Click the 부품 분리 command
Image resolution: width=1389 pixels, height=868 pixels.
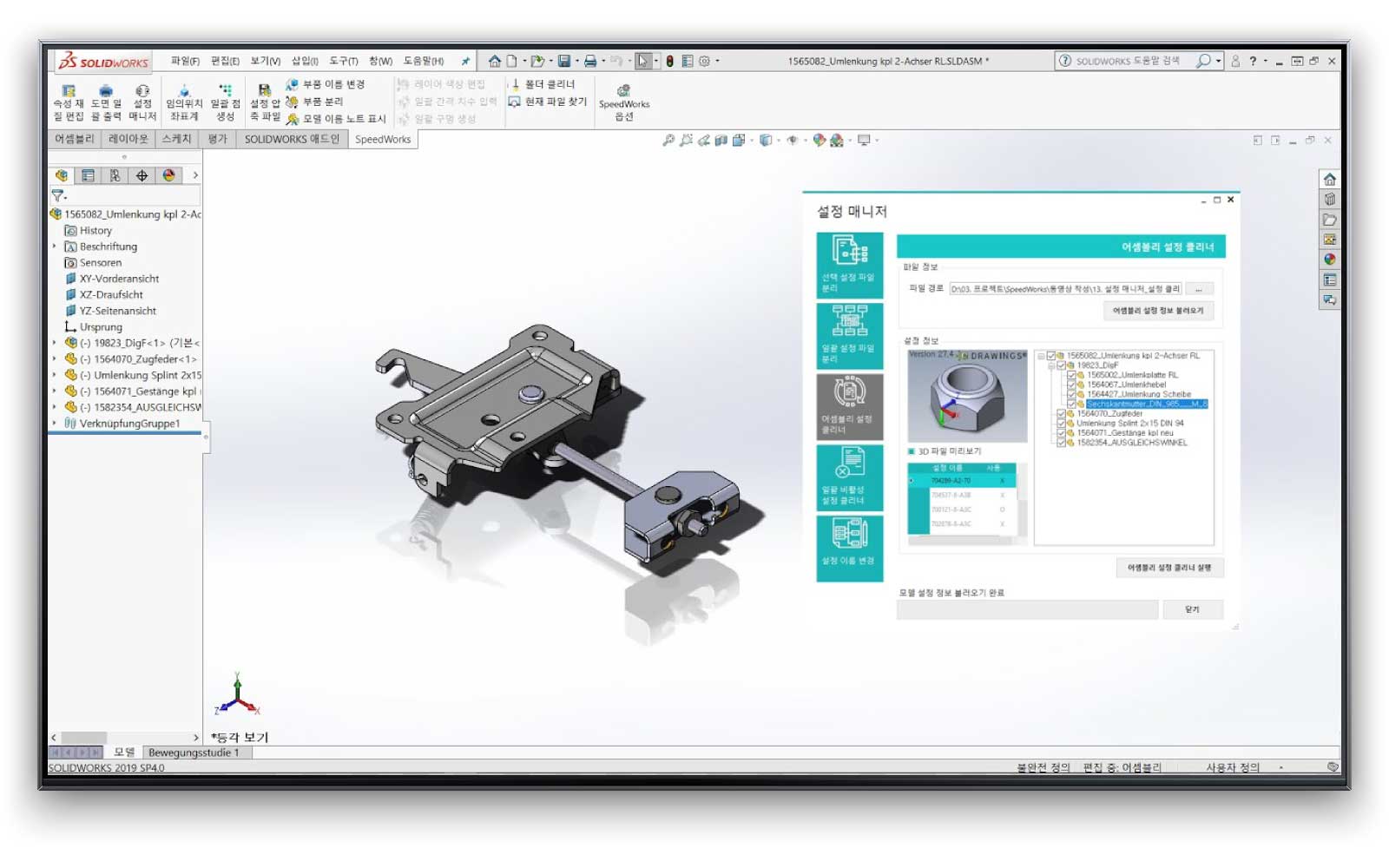pos(314,102)
